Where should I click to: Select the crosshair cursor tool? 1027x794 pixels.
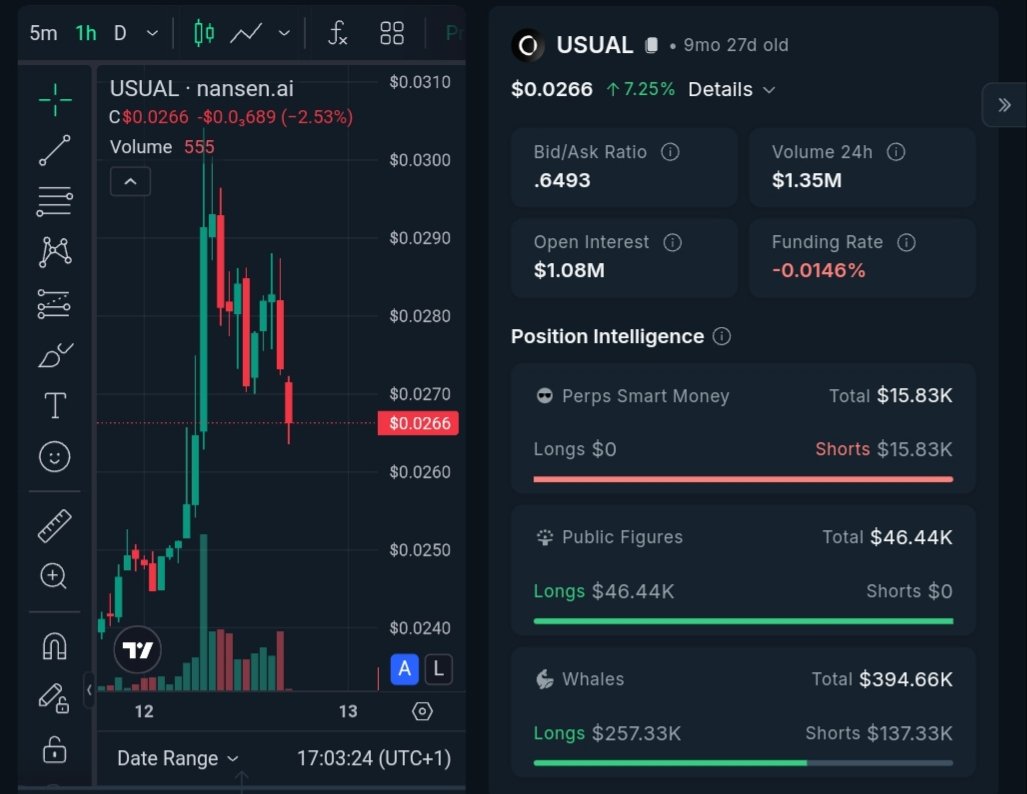point(55,100)
